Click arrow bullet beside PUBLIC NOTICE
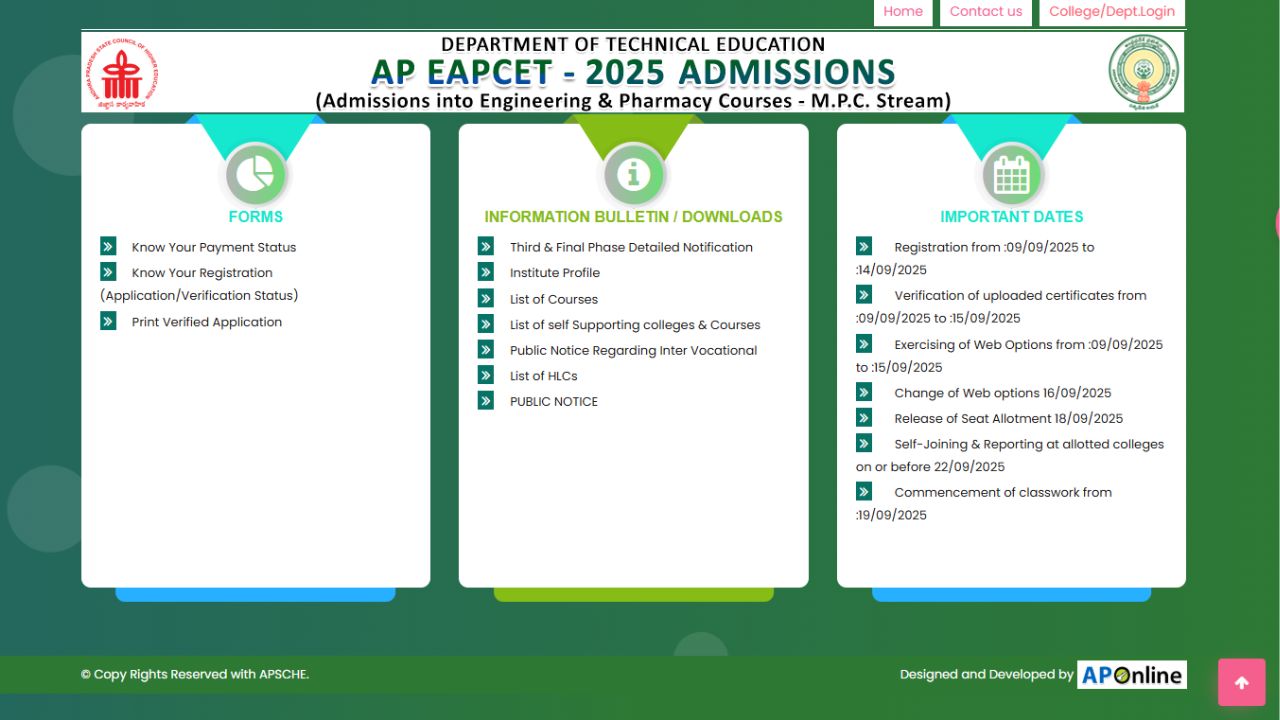This screenshot has height=720, width=1280. click(486, 401)
